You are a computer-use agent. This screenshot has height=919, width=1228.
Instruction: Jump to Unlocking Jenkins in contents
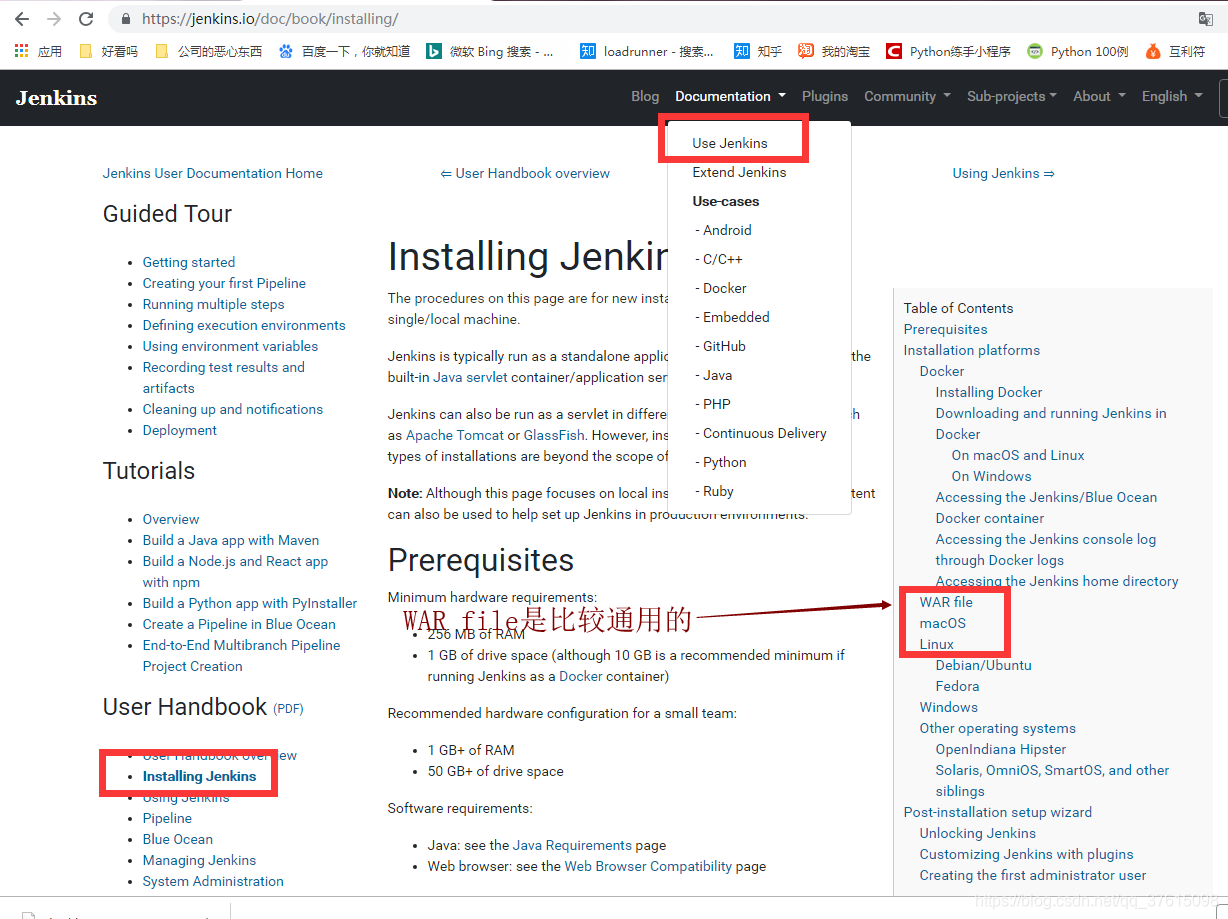(978, 833)
